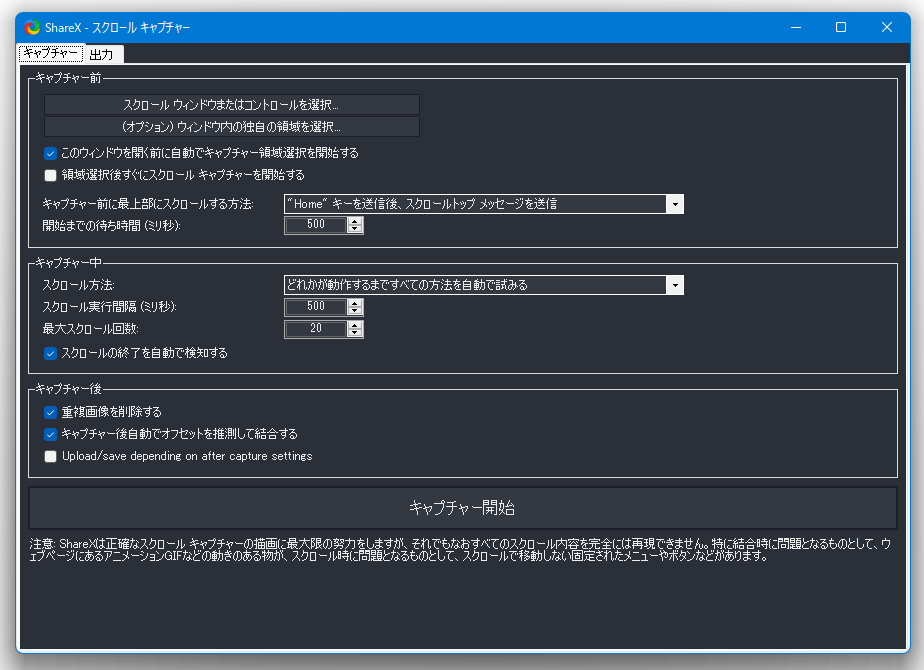The width and height of the screenshot is (924, 670).
Task: Minimize the ShareX scroll capture window
Action: coord(796,27)
